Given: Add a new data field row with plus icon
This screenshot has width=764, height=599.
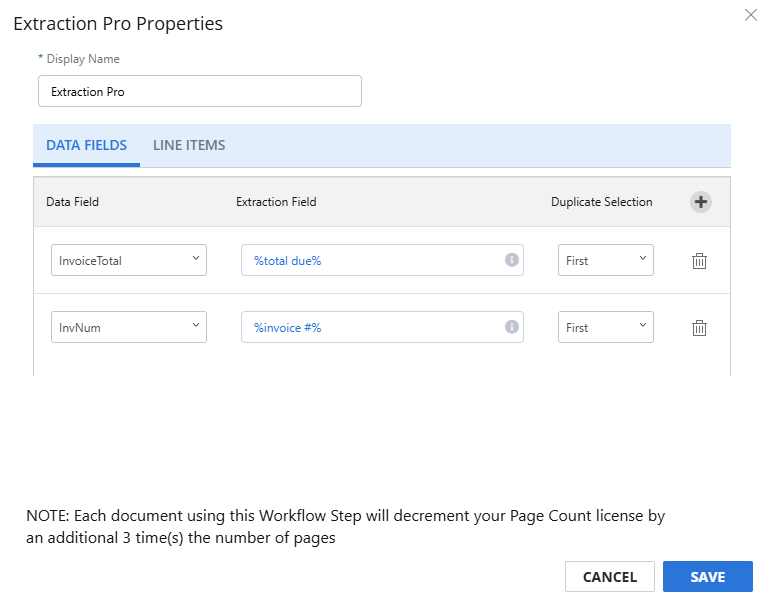Looking at the screenshot, I should (x=701, y=202).
